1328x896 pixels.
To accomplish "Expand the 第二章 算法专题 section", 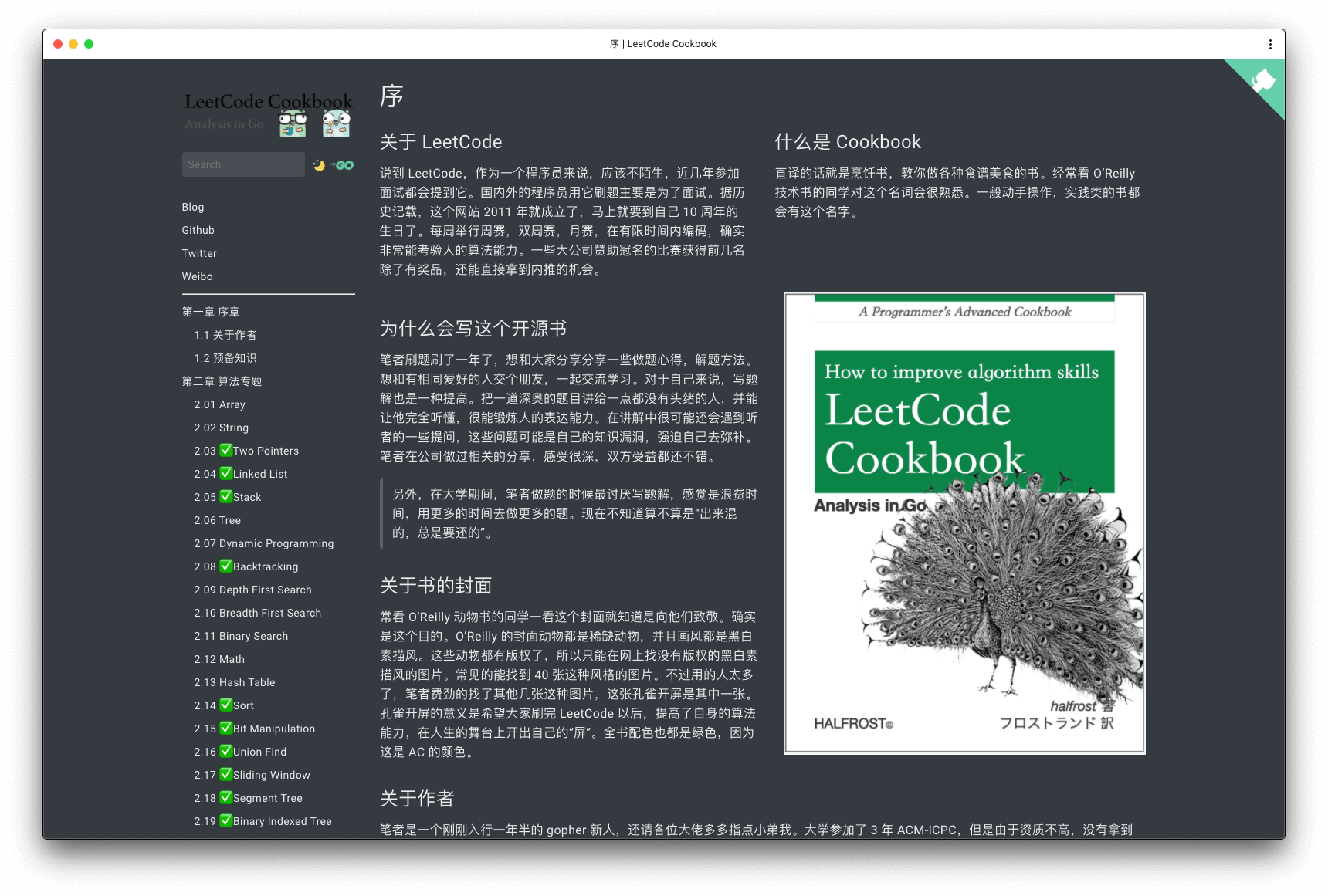I will tap(222, 381).
